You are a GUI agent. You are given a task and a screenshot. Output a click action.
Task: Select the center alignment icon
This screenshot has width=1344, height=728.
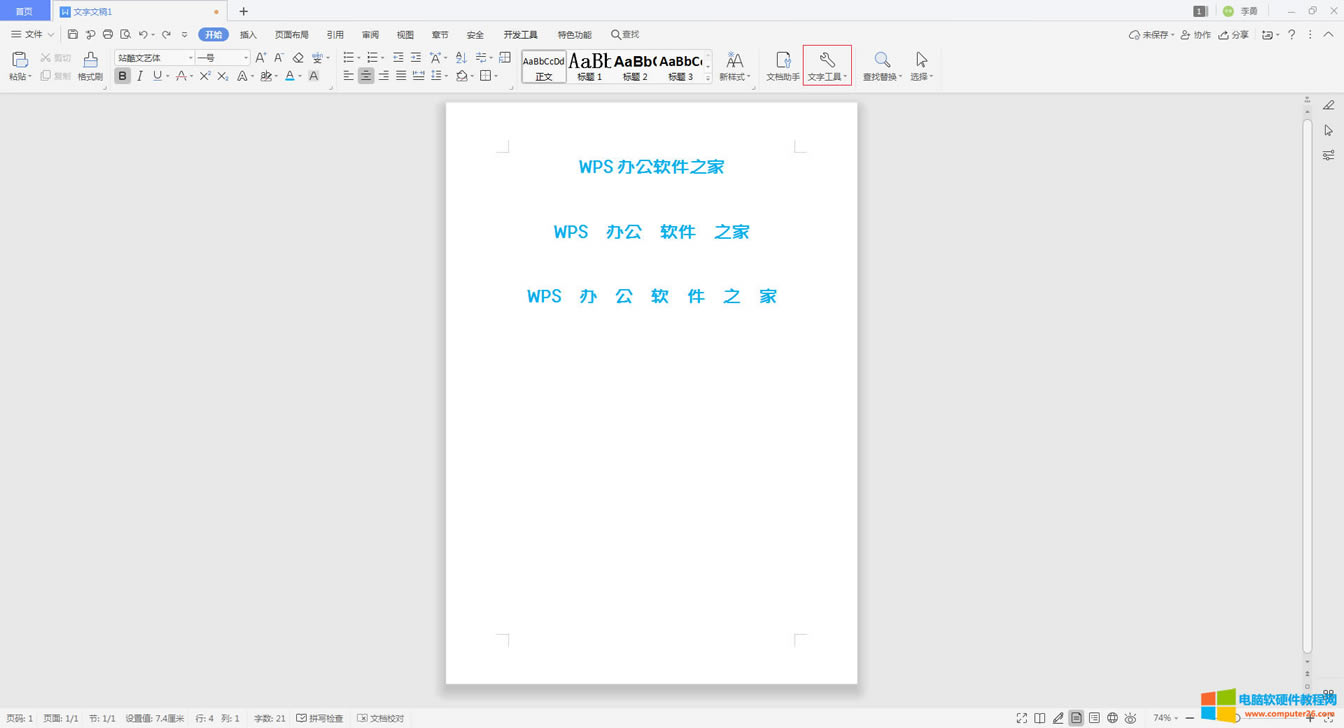tap(366, 75)
